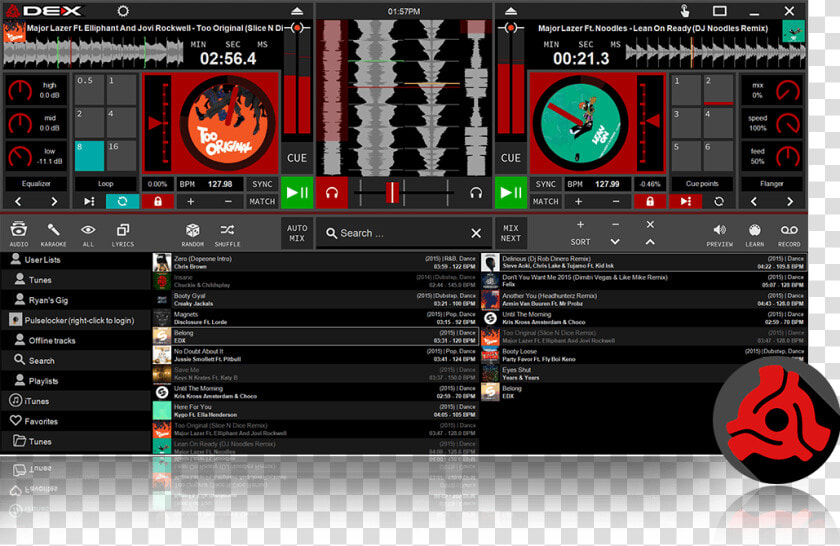Clear the search field

[476, 233]
